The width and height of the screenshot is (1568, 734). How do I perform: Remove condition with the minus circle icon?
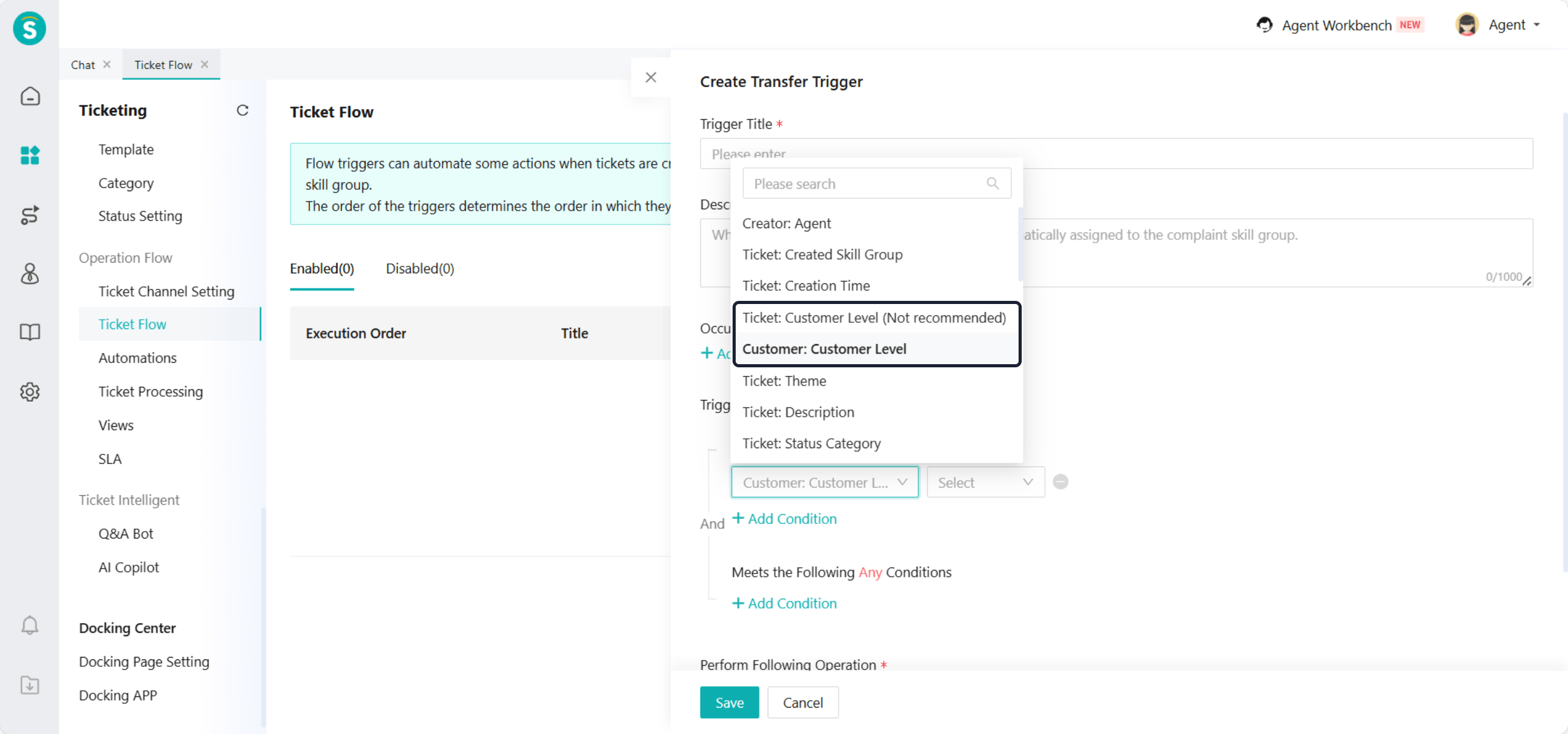(1060, 481)
